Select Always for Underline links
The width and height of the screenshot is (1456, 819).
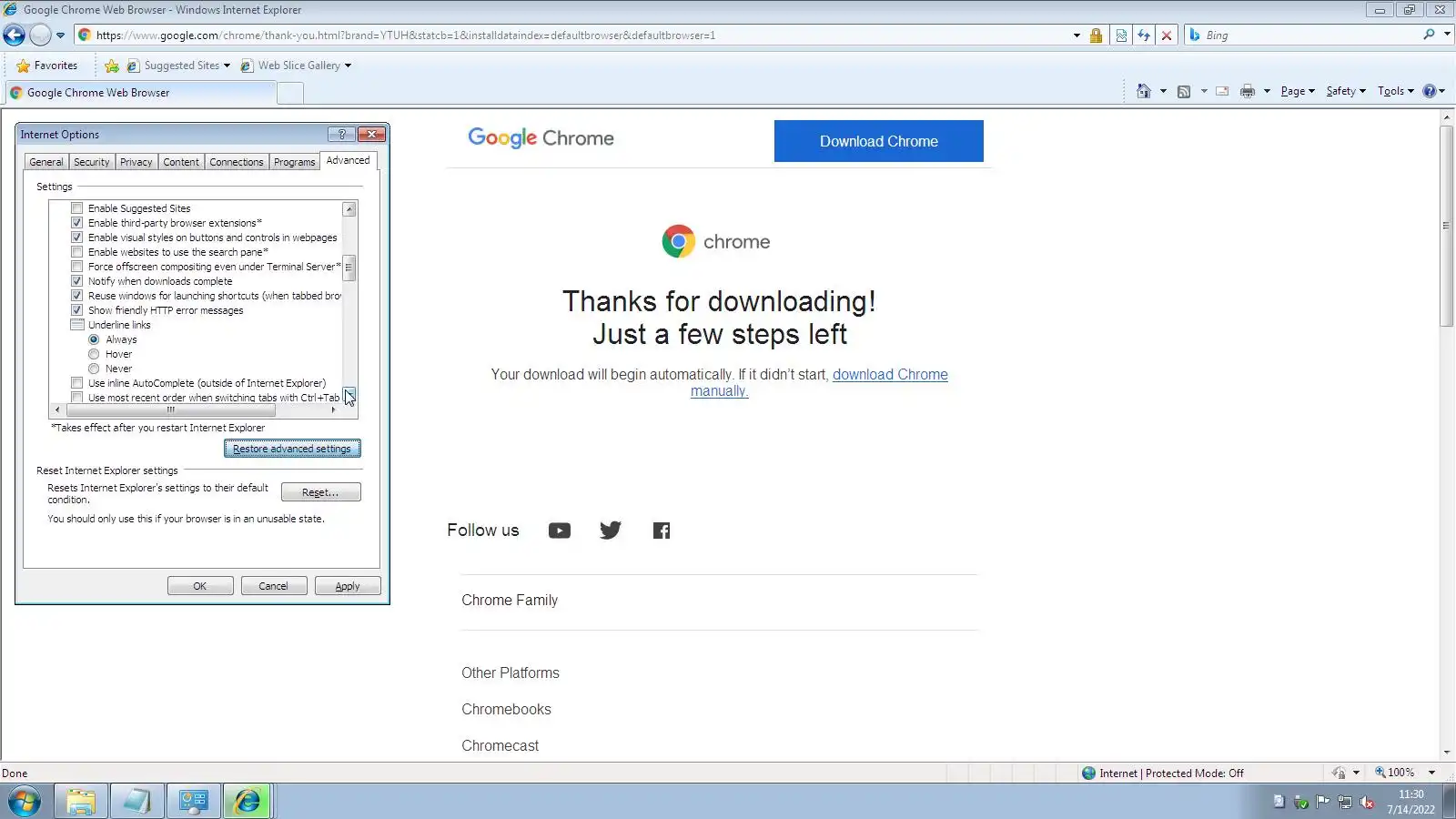94,339
